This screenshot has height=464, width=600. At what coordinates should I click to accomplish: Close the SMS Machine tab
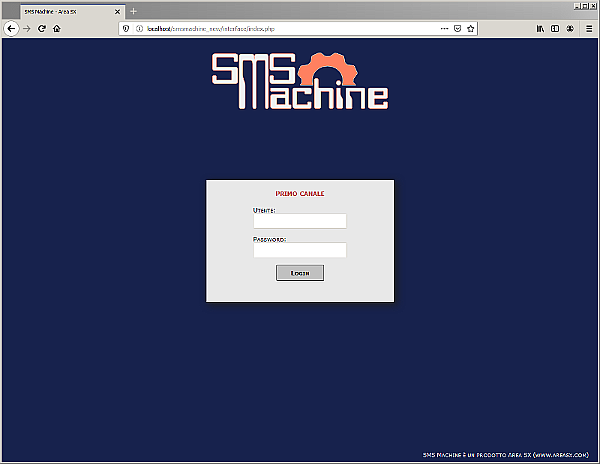pyautogui.click(x=117, y=12)
